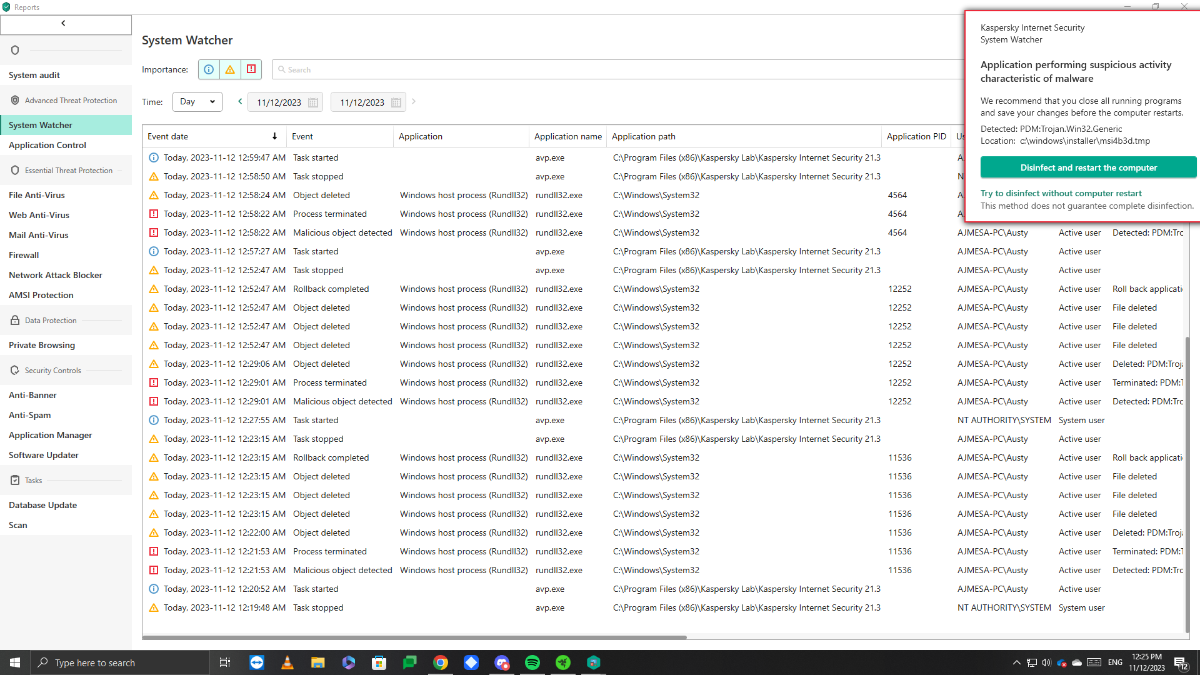Toggle the informational importance filter
This screenshot has height=675, width=1200.
209,70
